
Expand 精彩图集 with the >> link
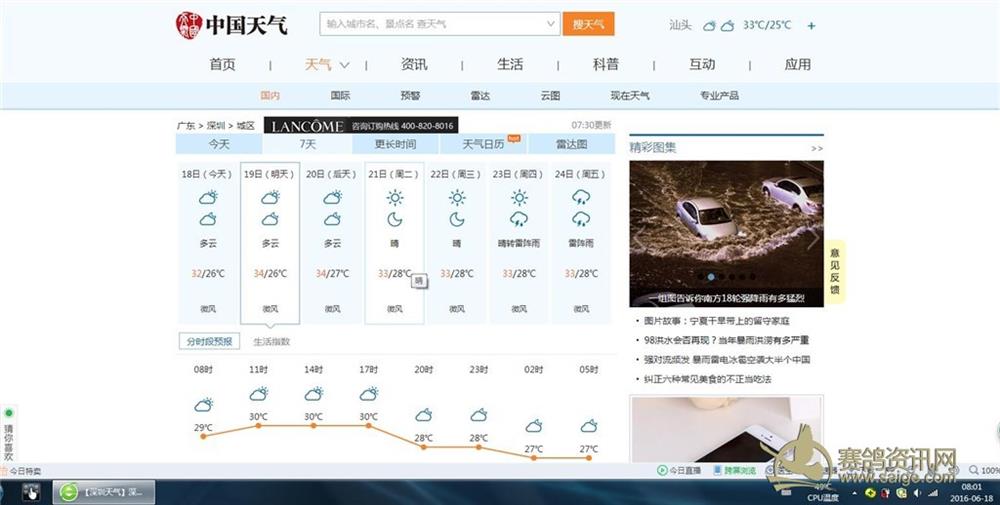tap(817, 148)
